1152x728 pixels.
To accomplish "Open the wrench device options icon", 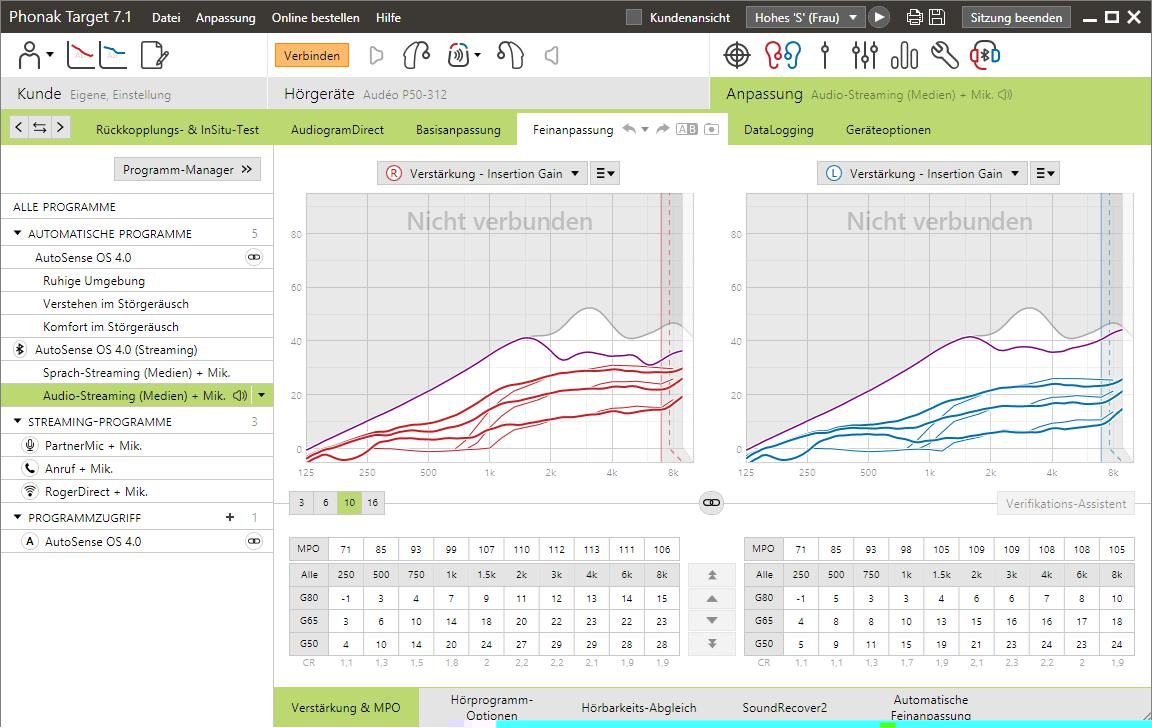I will click(944, 56).
